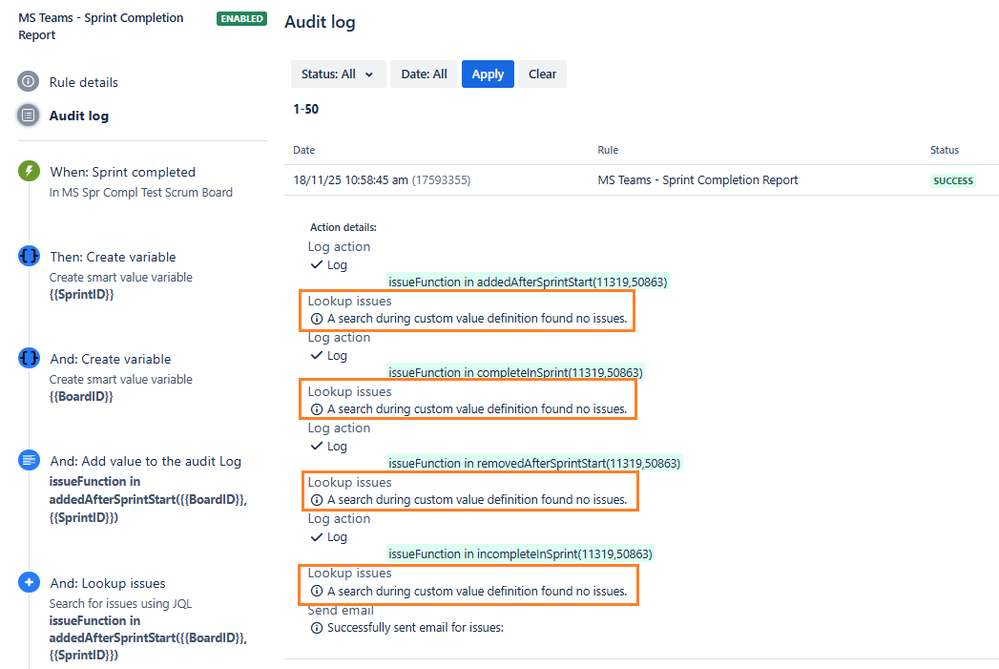999x669 pixels.
Task: Select 'And: Add value to the audit Log' step
Action: (x=145, y=461)
